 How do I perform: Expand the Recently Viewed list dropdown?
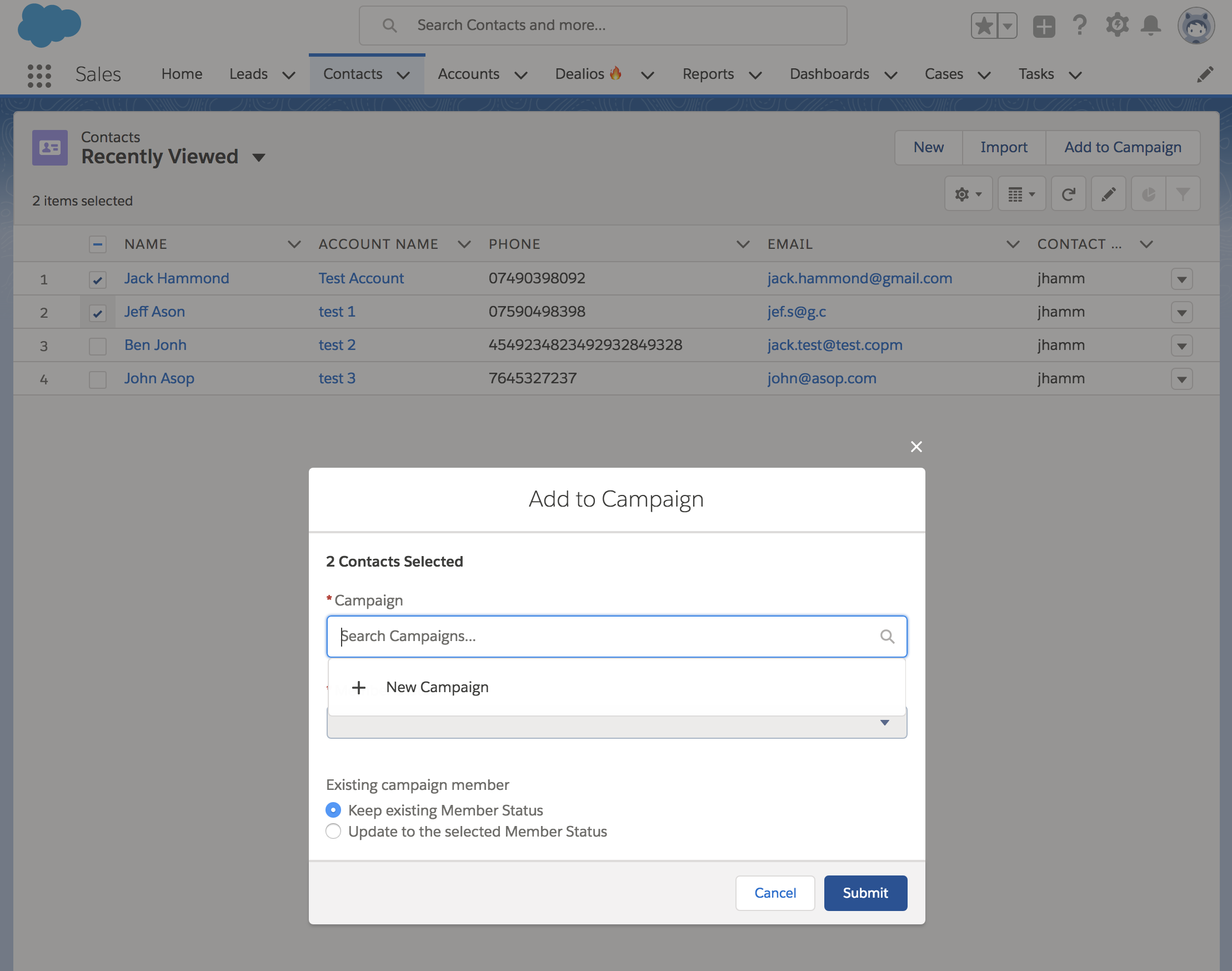pos(259,157)
